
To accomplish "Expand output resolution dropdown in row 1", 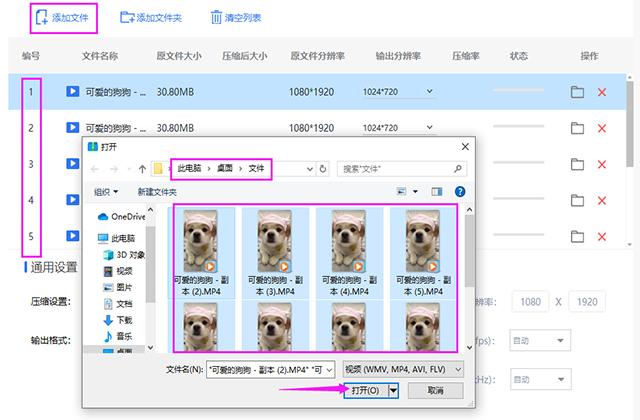I will (x=429, y=91).
